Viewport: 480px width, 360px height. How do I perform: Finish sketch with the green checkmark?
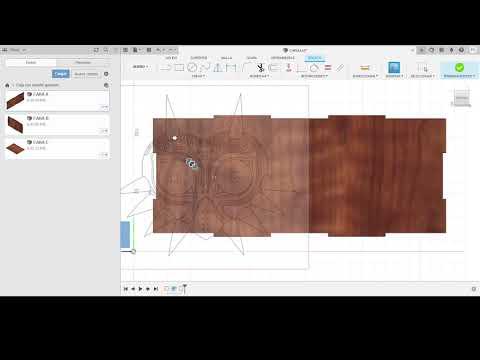[x=459, y=67]
